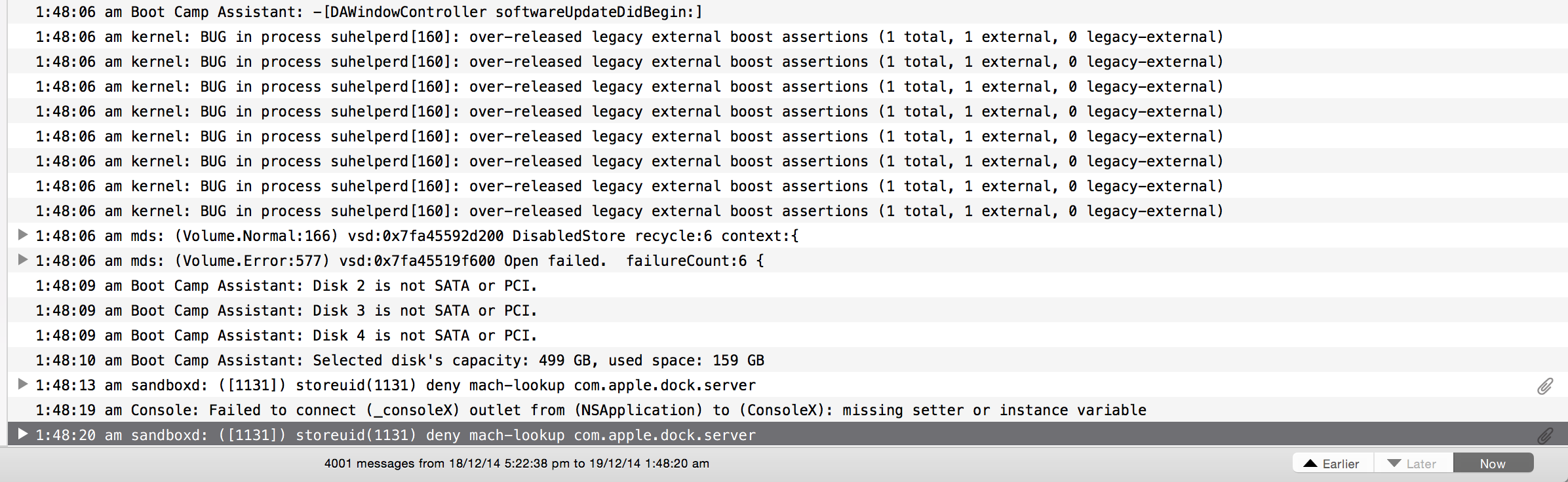Screen dimensions: 1568x482
Task: Click the '4001 messages' status text
Action: coord(517,463)
